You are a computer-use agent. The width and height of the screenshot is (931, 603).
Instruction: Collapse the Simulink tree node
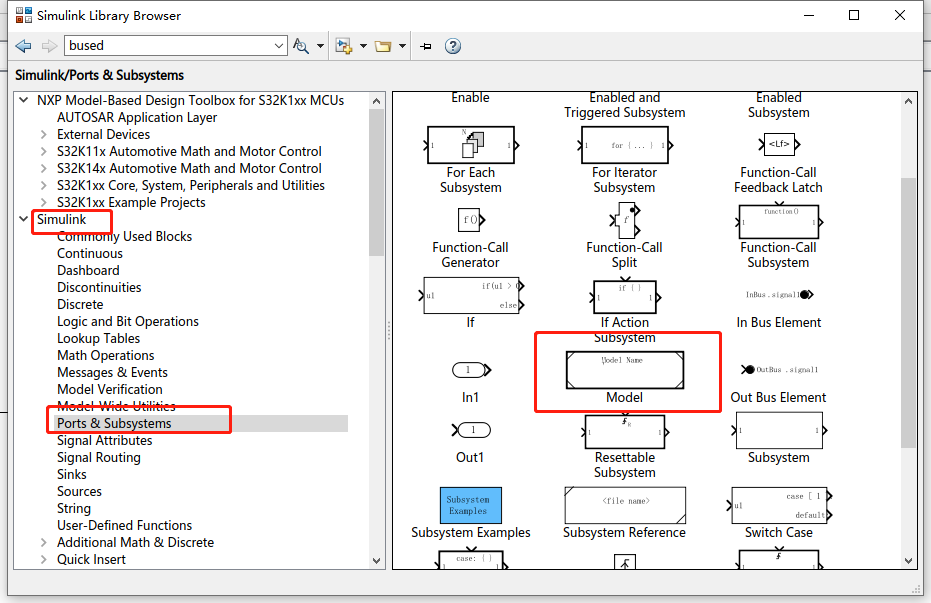(23, 219)
